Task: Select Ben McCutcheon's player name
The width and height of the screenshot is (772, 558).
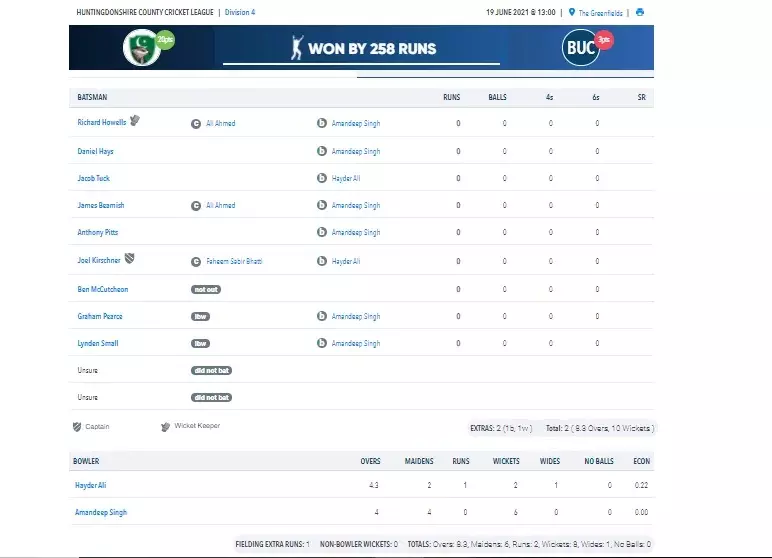Action: coord(103,289)
